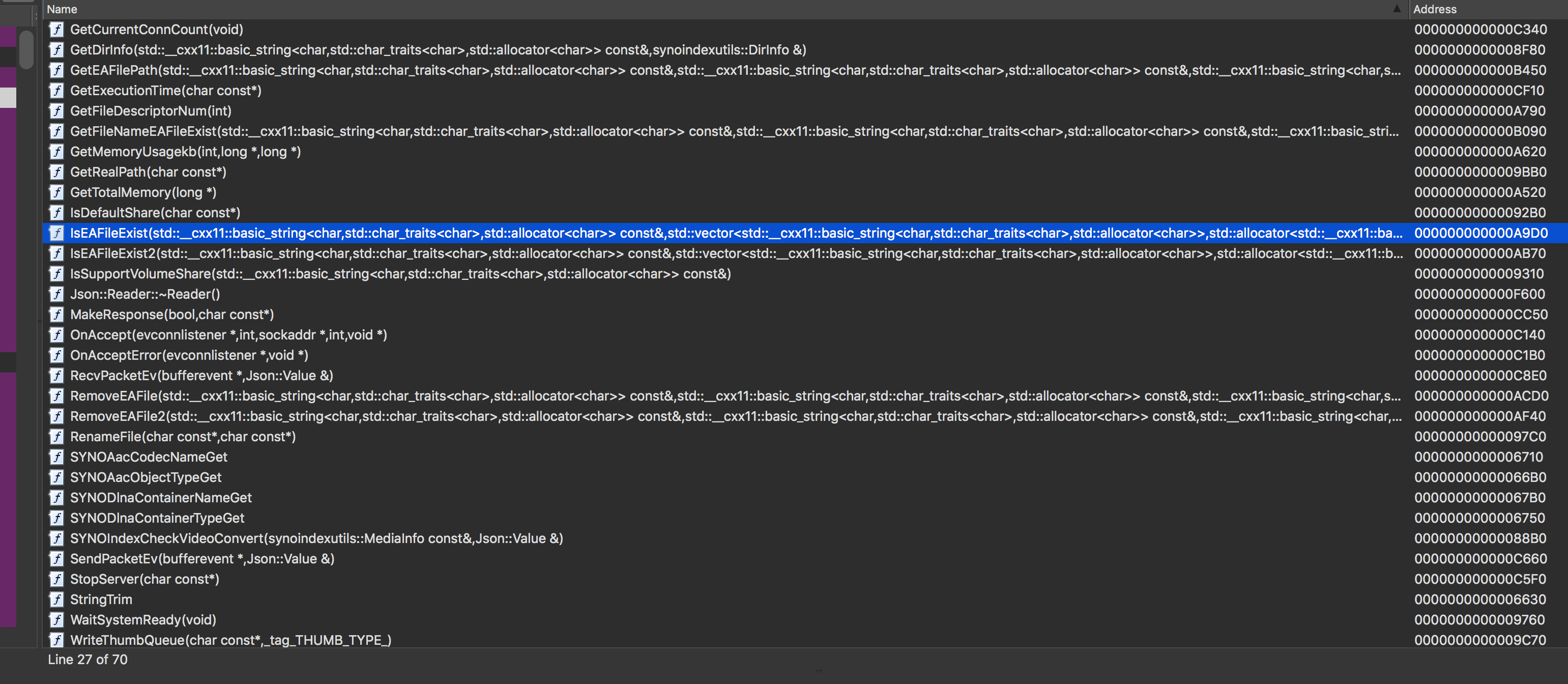Sort list by Name column header
This screenshot has height=684, width=1568.
[x=62, y=9]
